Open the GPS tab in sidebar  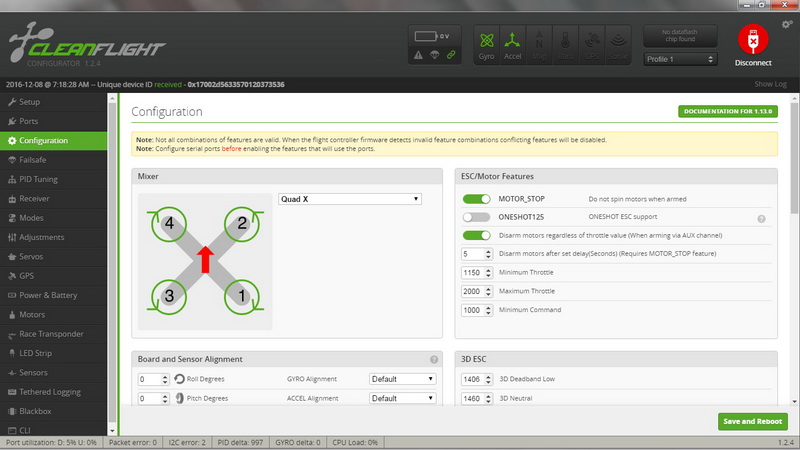(54, 276)
